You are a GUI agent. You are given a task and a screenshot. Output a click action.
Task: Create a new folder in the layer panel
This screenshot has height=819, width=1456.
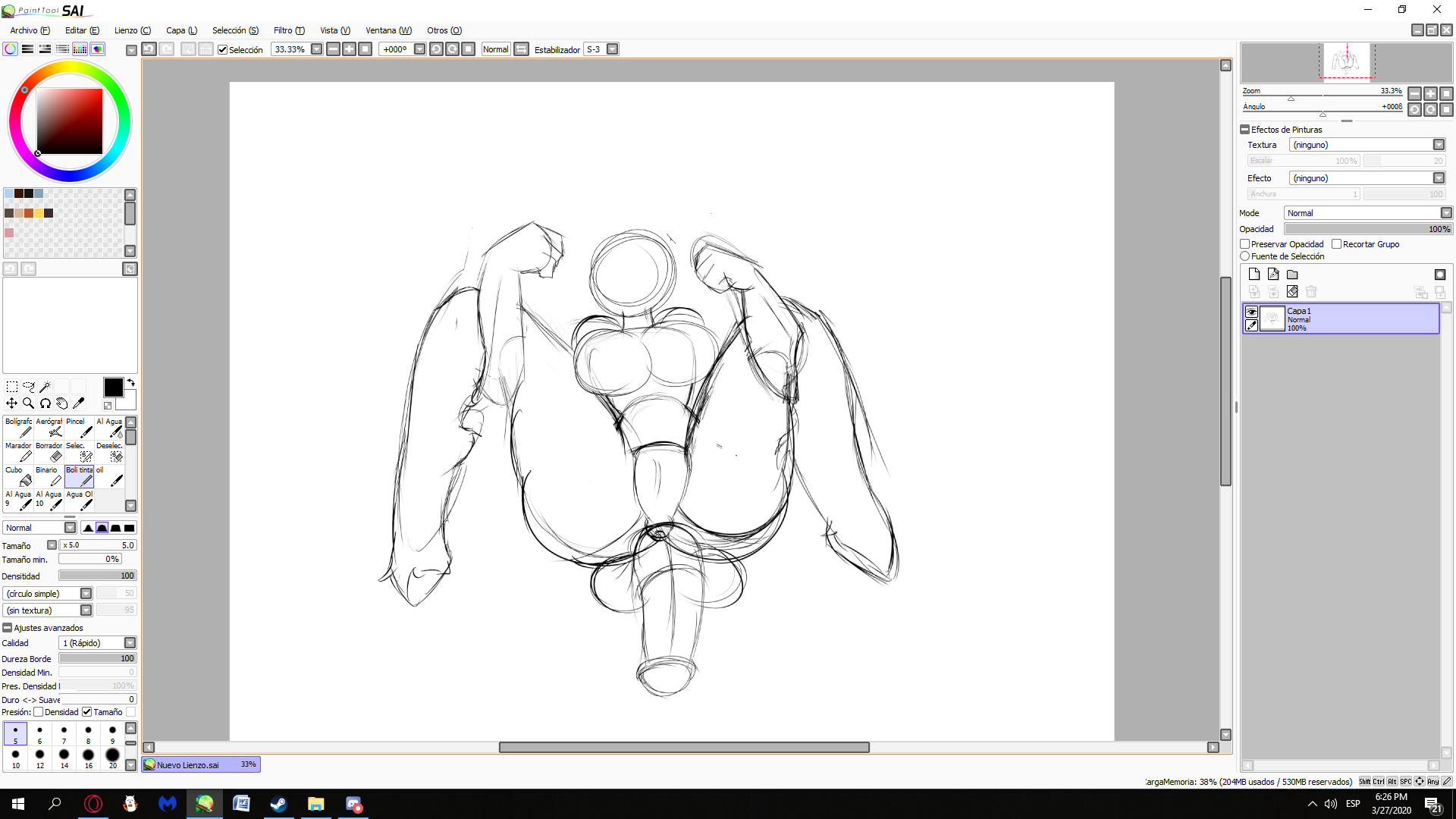coord(1292,275)
